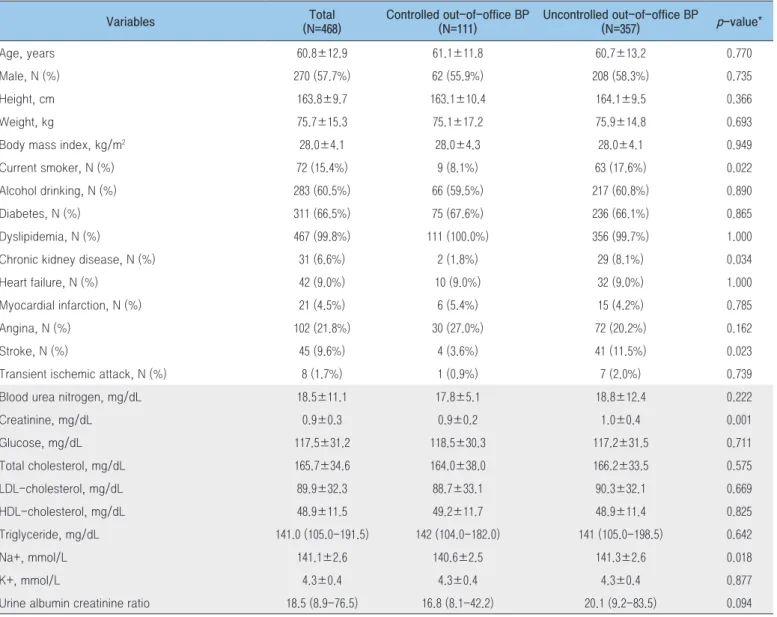Screen dimensions: 777x617
Task: Select the 'Heart failure, N (%)' label
Action: [x=49, y=282]
